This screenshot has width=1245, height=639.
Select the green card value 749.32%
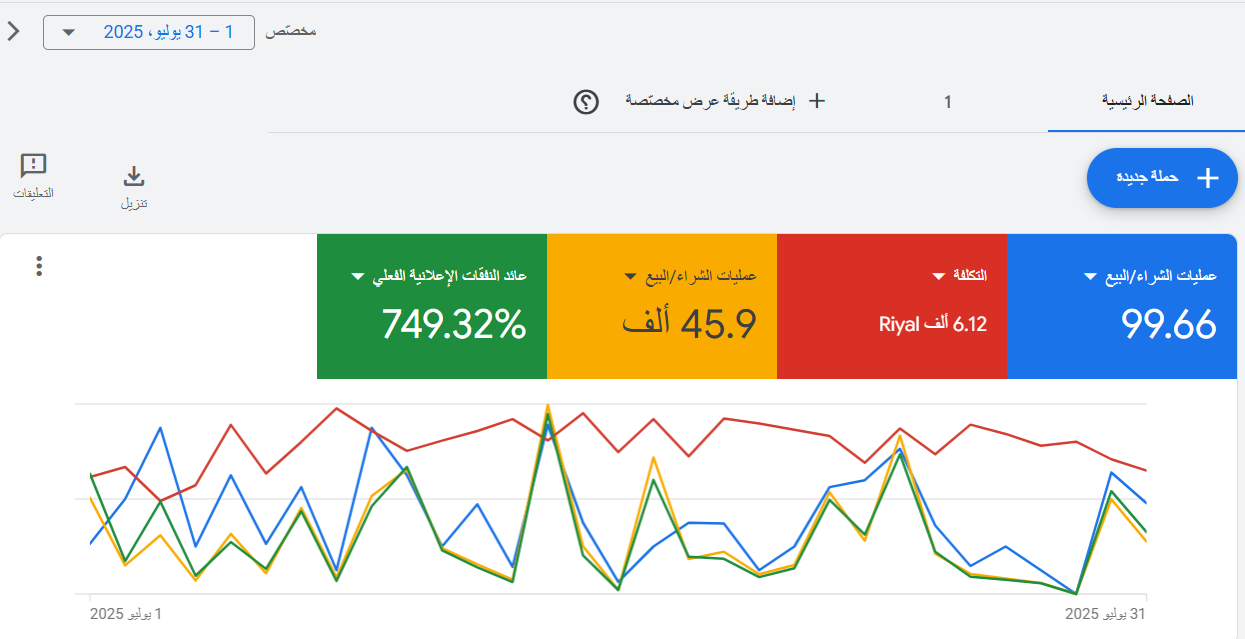point(453,325)
